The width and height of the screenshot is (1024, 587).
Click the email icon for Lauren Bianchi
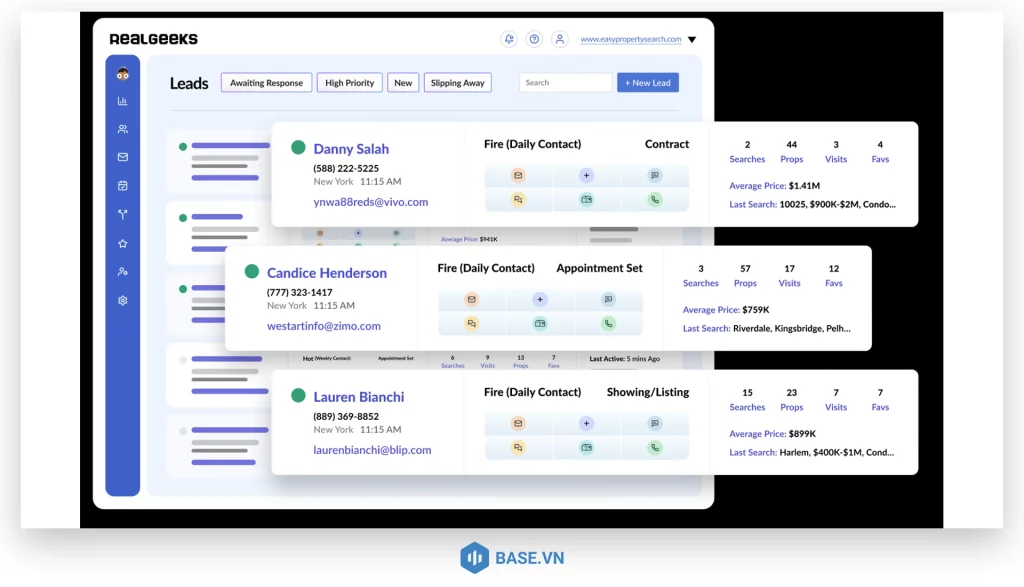[518, 423]
